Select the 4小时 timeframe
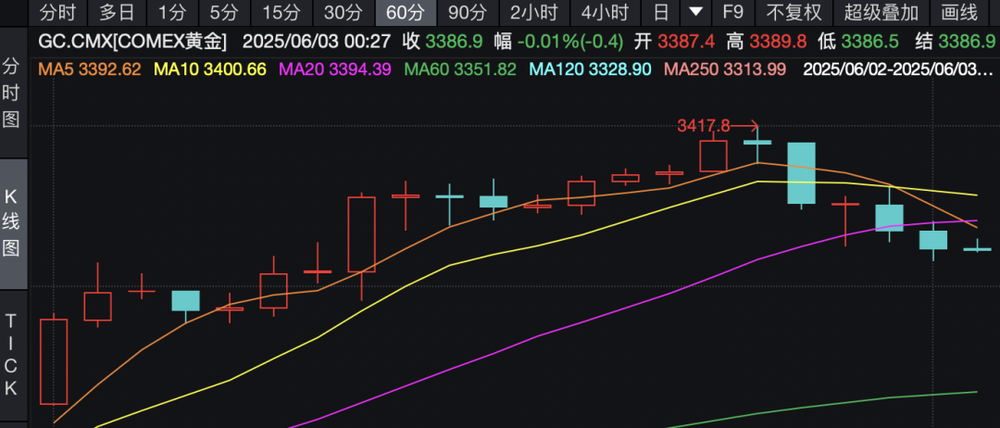1000x428 pixels. click(x=605, y=12)
